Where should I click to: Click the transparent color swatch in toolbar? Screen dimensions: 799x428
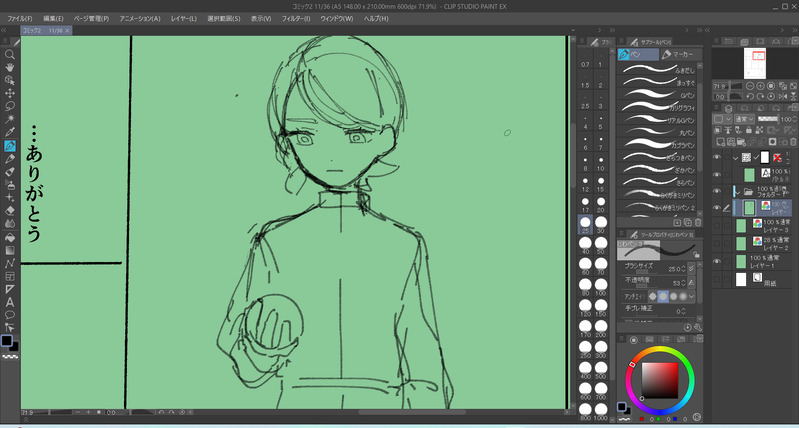click(x=10, y=357)
